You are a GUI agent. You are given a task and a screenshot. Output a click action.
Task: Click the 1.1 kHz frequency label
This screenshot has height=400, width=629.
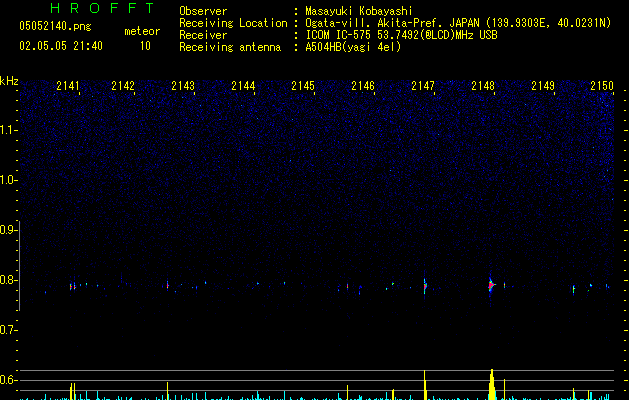click(x=8, y=130)
